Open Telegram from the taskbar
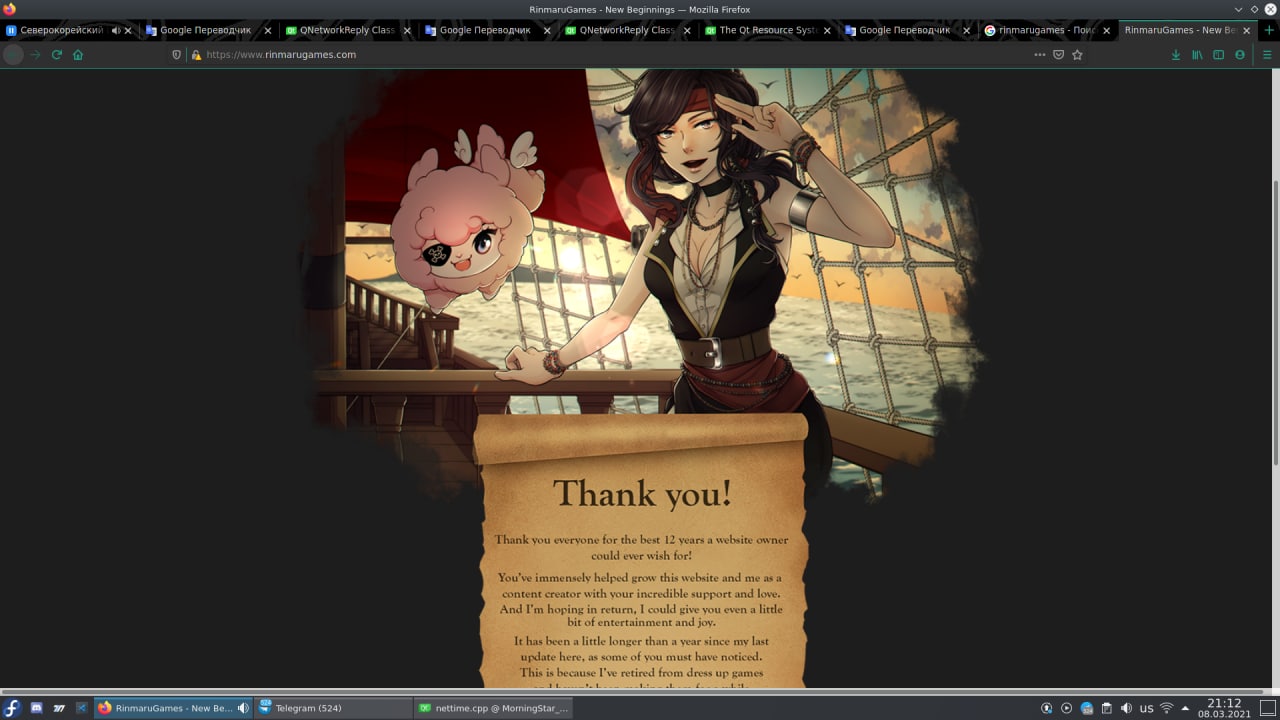Image resolution: width=1280 pixels, height=720 pixels. tap(333, 708)
